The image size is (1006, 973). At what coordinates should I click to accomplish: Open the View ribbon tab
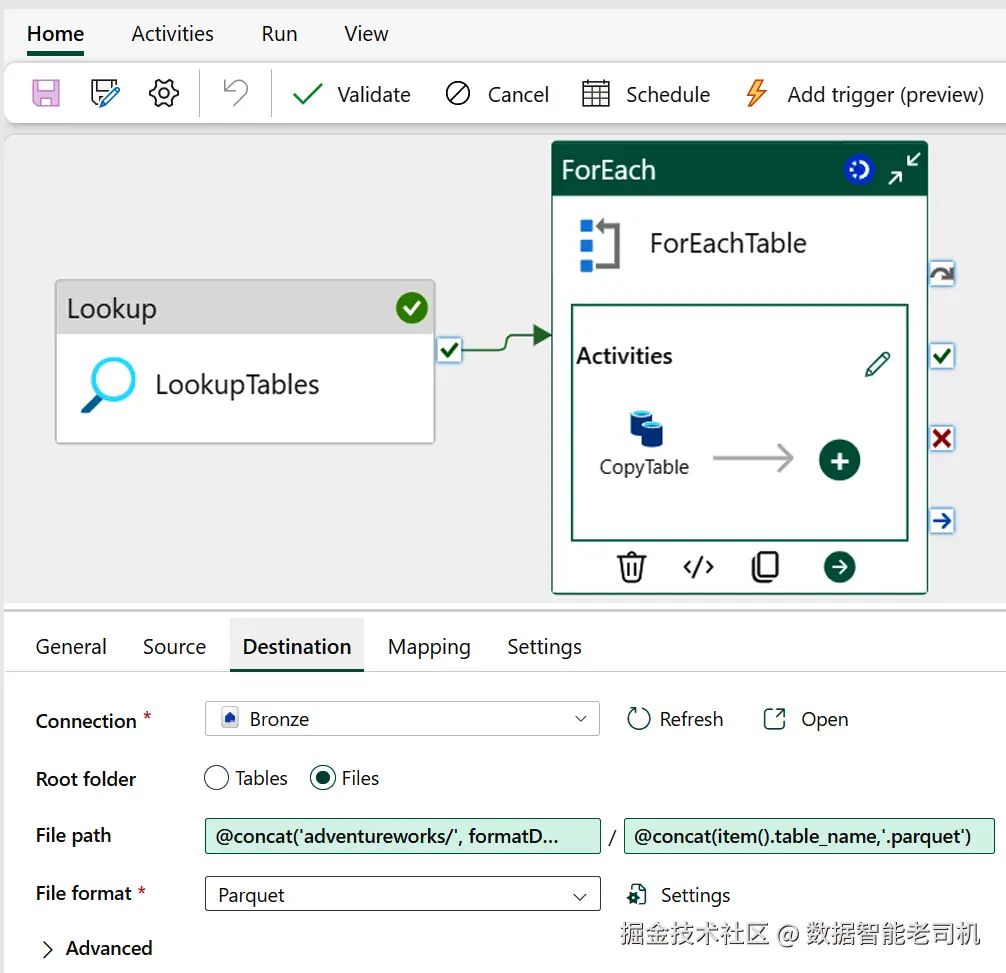coord(366,33)
